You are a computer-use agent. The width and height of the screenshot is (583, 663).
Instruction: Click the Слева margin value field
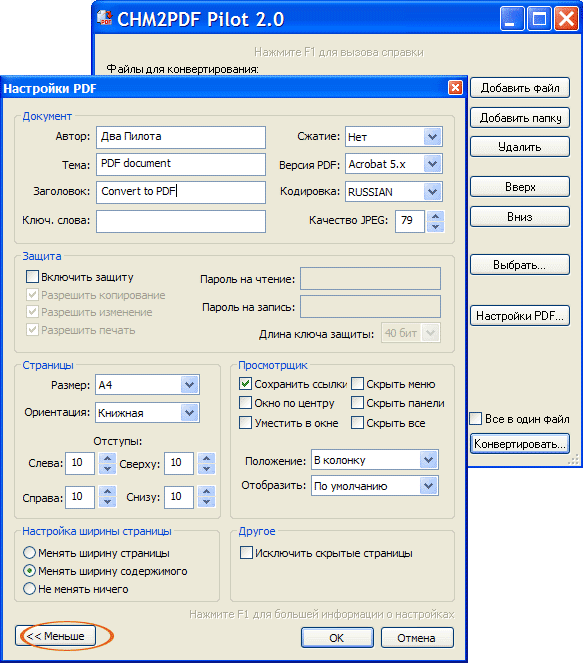point(80,463)
